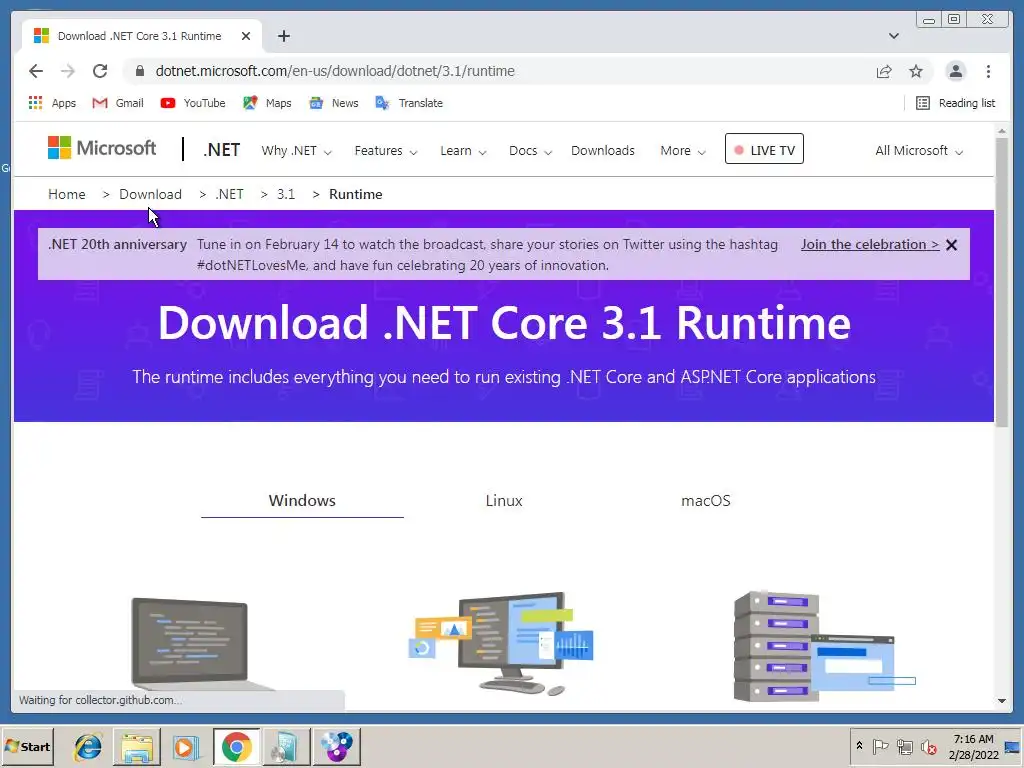
Task: Go to Download breadcrumb
Action: pyautogui.click(x=150, y=195)
